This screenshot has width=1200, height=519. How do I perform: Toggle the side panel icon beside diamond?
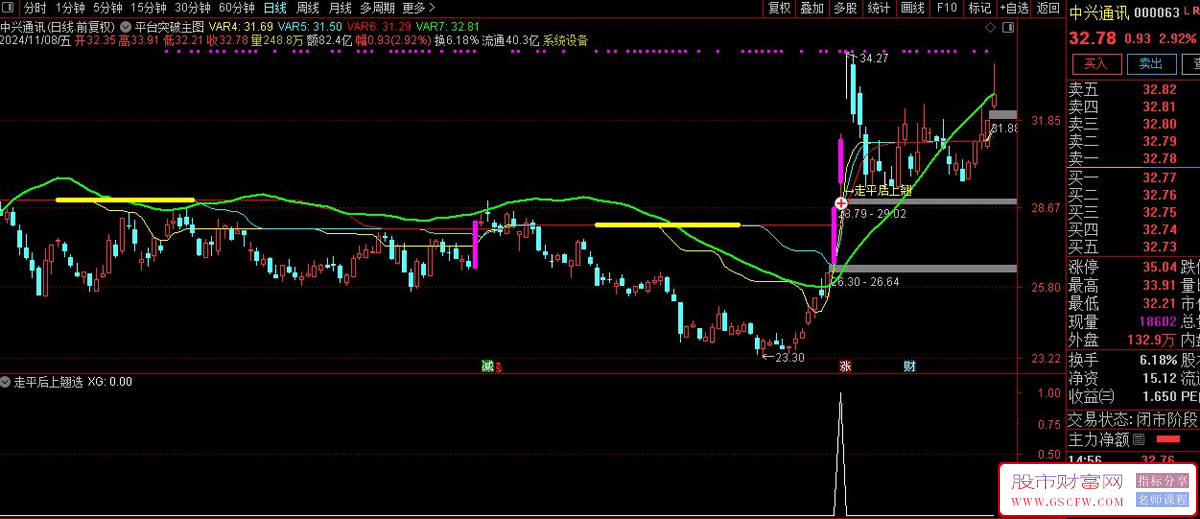click(1008, 26)
